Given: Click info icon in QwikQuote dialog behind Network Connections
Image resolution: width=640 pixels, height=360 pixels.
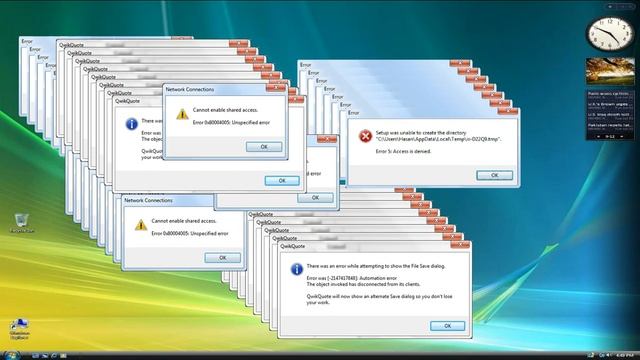Looking at the screenshot, I should point(131,124).
